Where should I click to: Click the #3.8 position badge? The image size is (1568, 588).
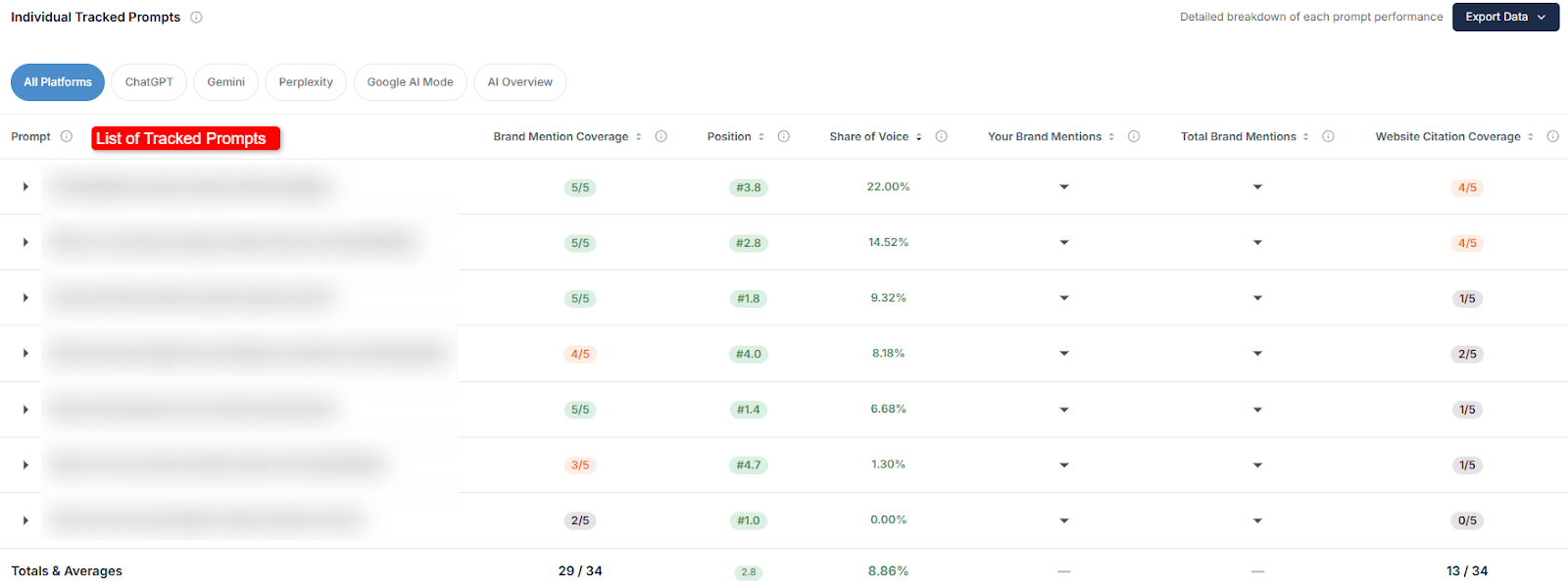click(748, 187)
